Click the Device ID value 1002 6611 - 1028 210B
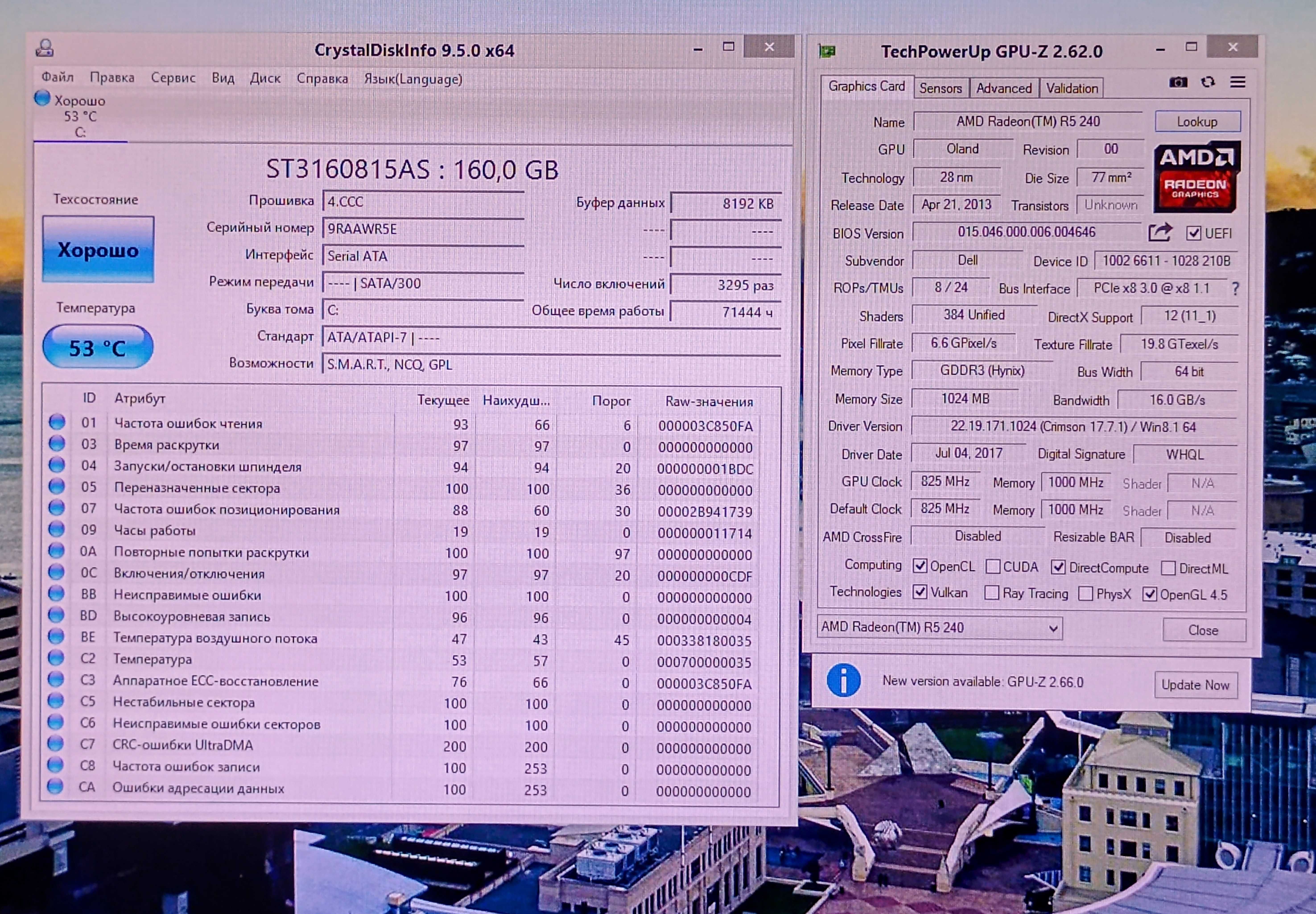 [x=1166, y=261]
